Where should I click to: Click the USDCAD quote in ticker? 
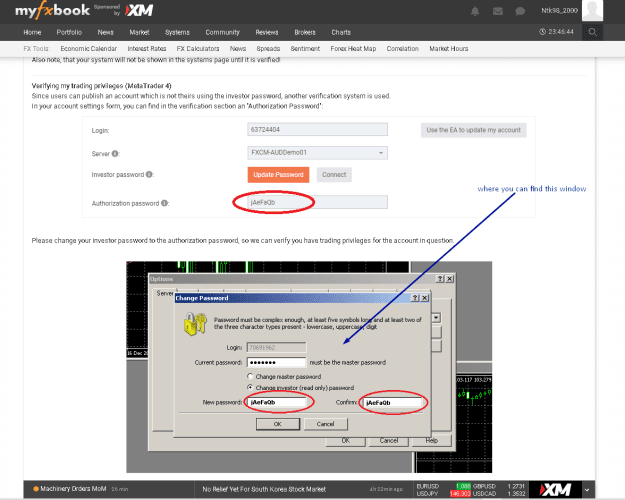click(x=499, y=494)
